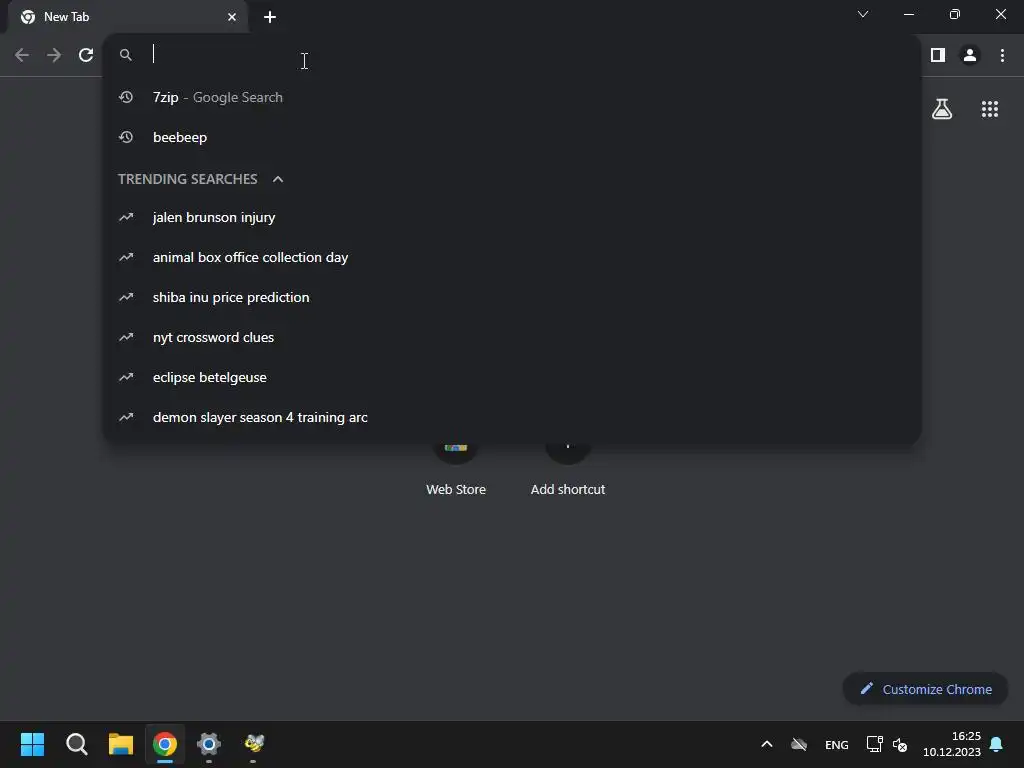Viewport: 1024px width, 768px height.
Task: Close the New Tab tab
Action: tap(232, 17)
